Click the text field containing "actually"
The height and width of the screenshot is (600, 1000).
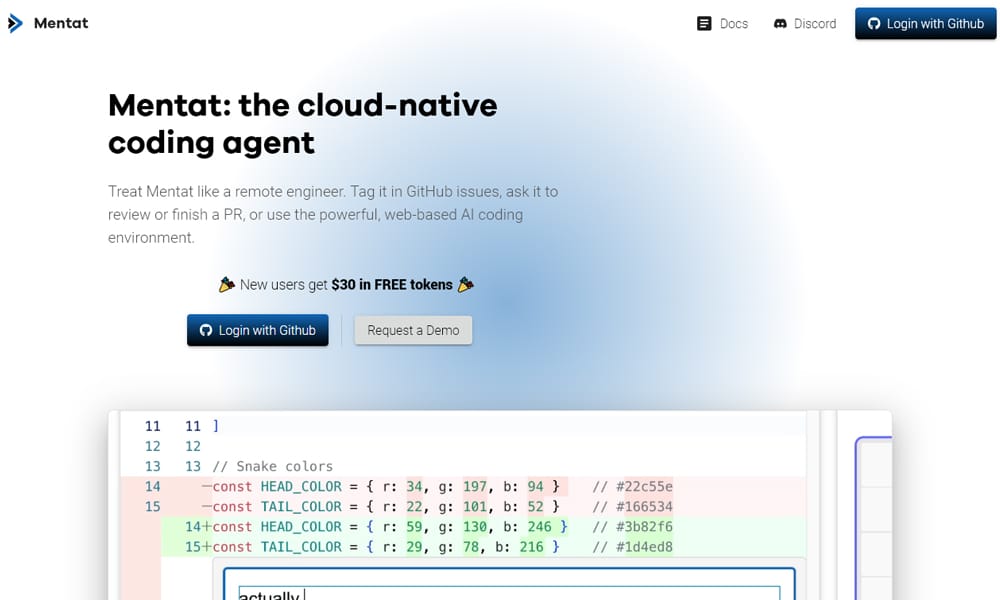(x=508, y=592)
